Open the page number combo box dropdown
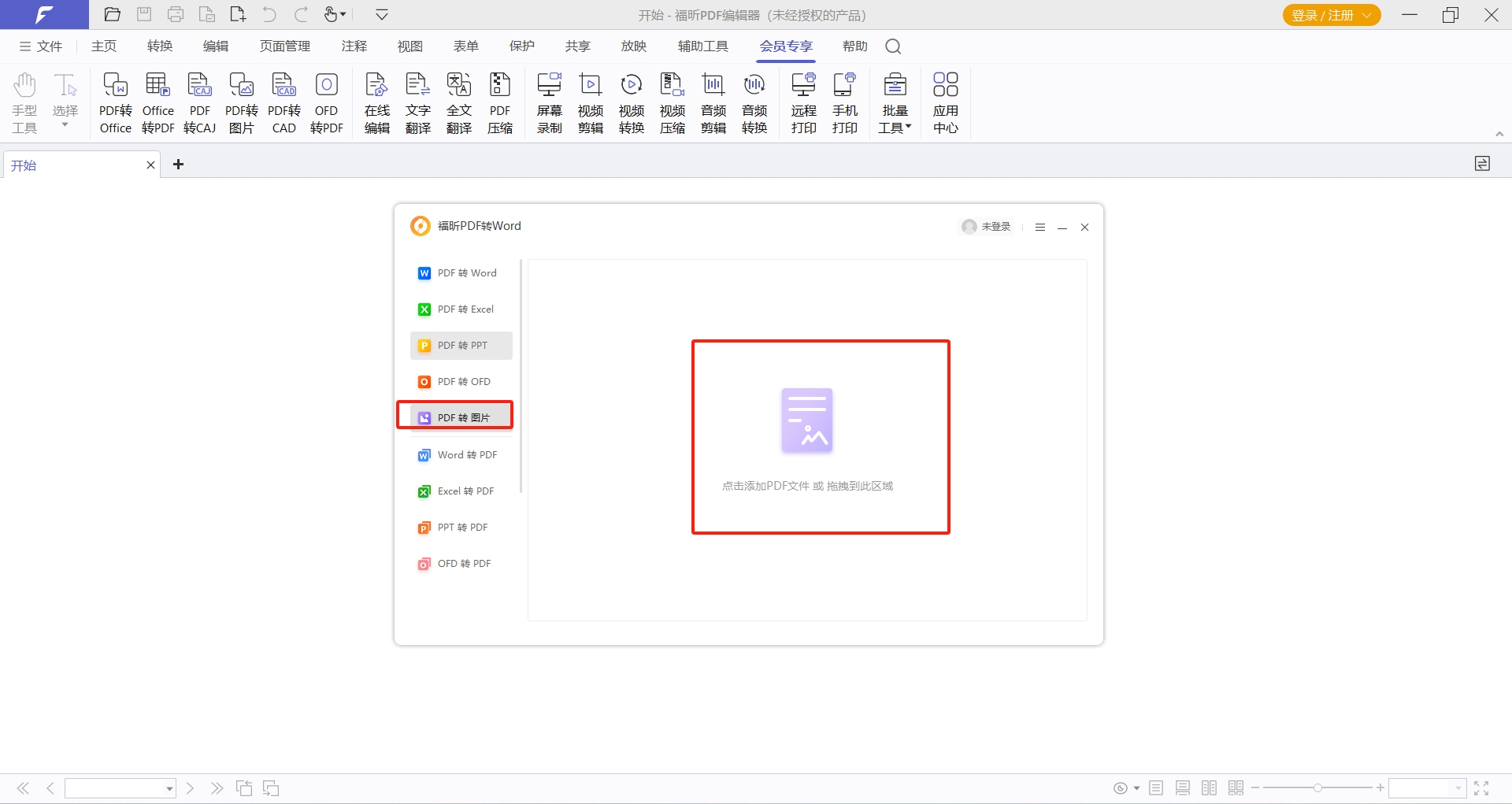Screen dimensions: 1512x804 [x=169, y=788]
